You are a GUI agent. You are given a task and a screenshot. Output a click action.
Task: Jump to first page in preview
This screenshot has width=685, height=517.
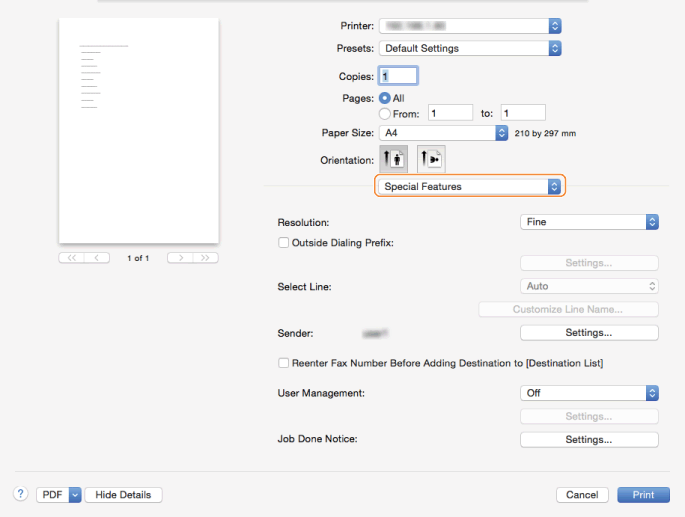pos(72,258)
